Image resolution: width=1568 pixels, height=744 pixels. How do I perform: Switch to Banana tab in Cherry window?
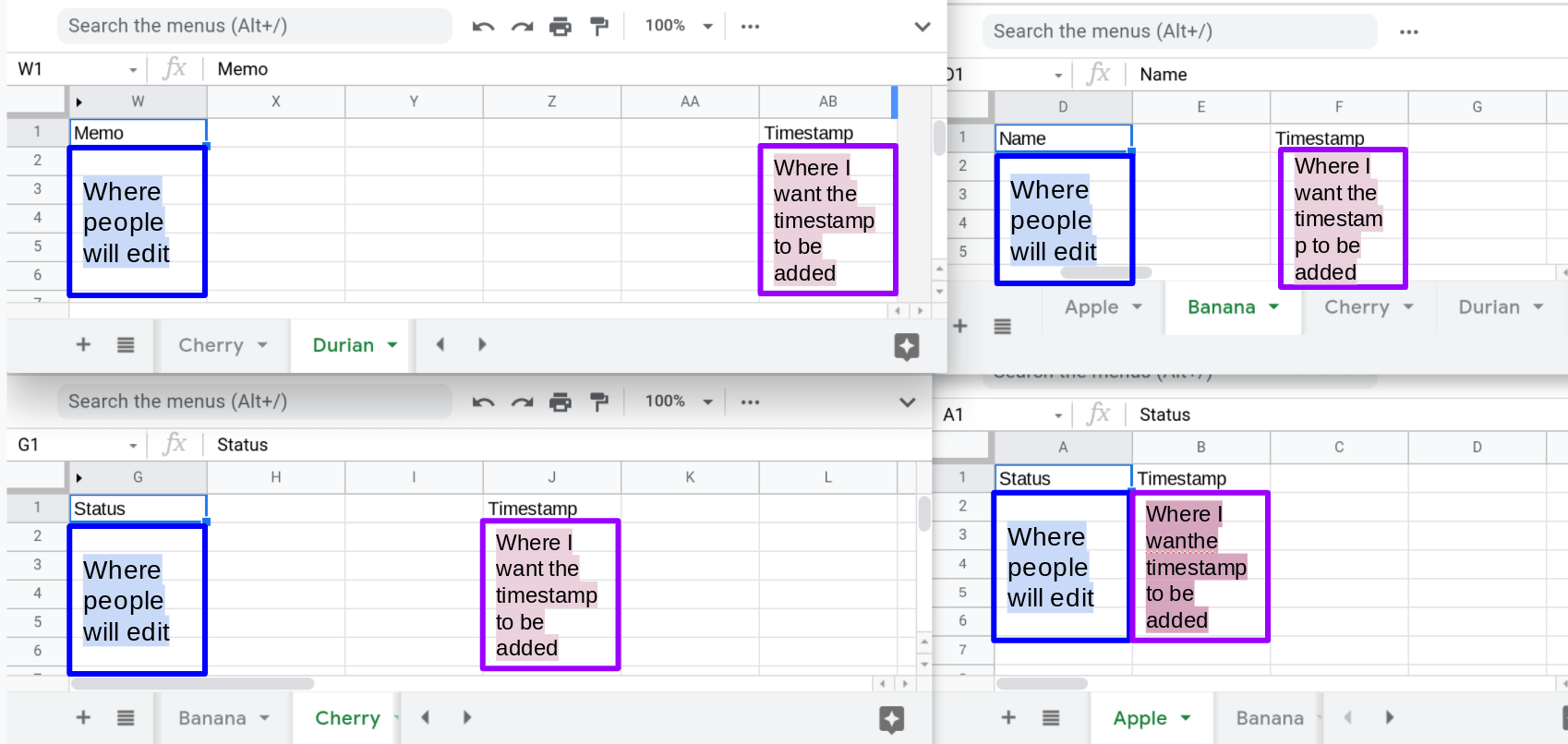(212, 718)
